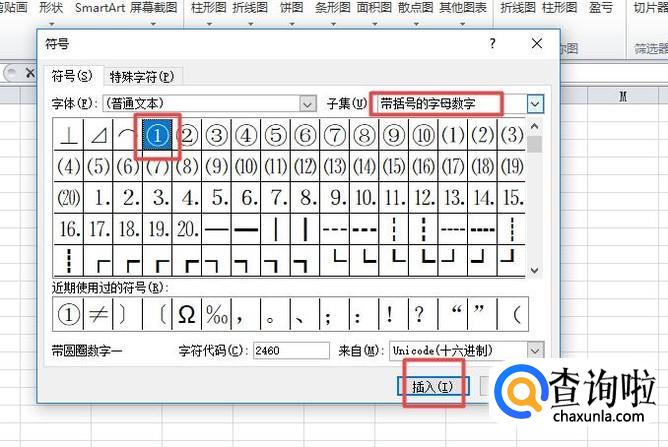Click the subset field text 带括号的字母数字
This screenshot has width=668, height=447.
427,104
